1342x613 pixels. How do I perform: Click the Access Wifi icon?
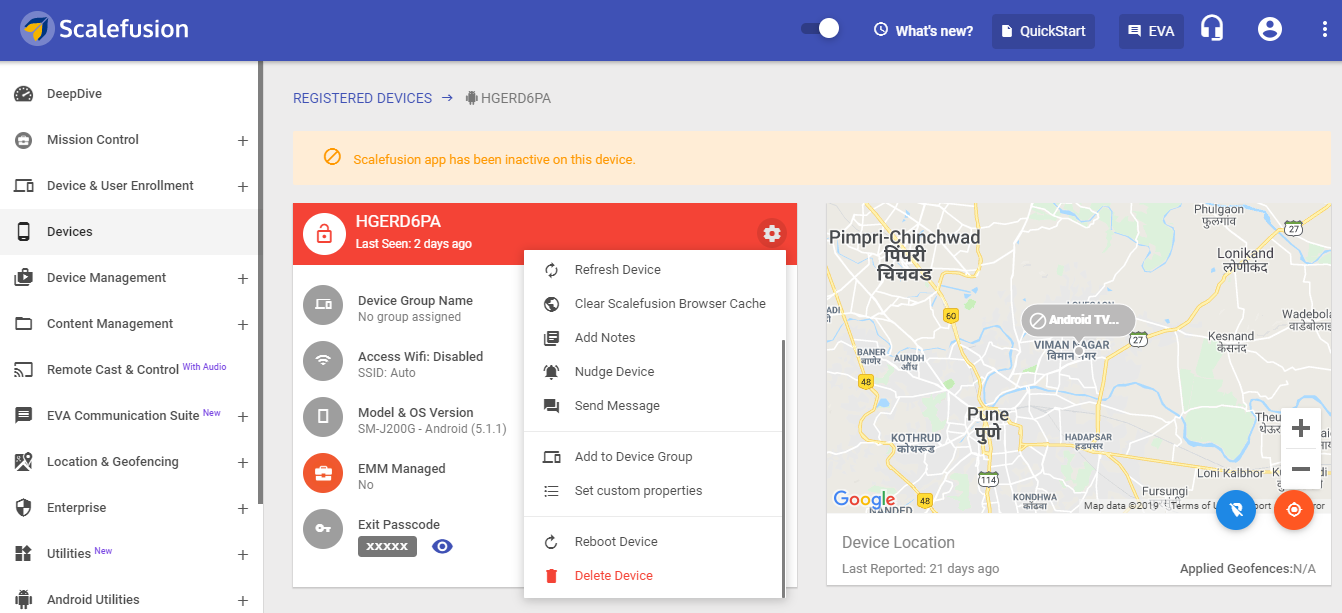[x=323, y=361]
